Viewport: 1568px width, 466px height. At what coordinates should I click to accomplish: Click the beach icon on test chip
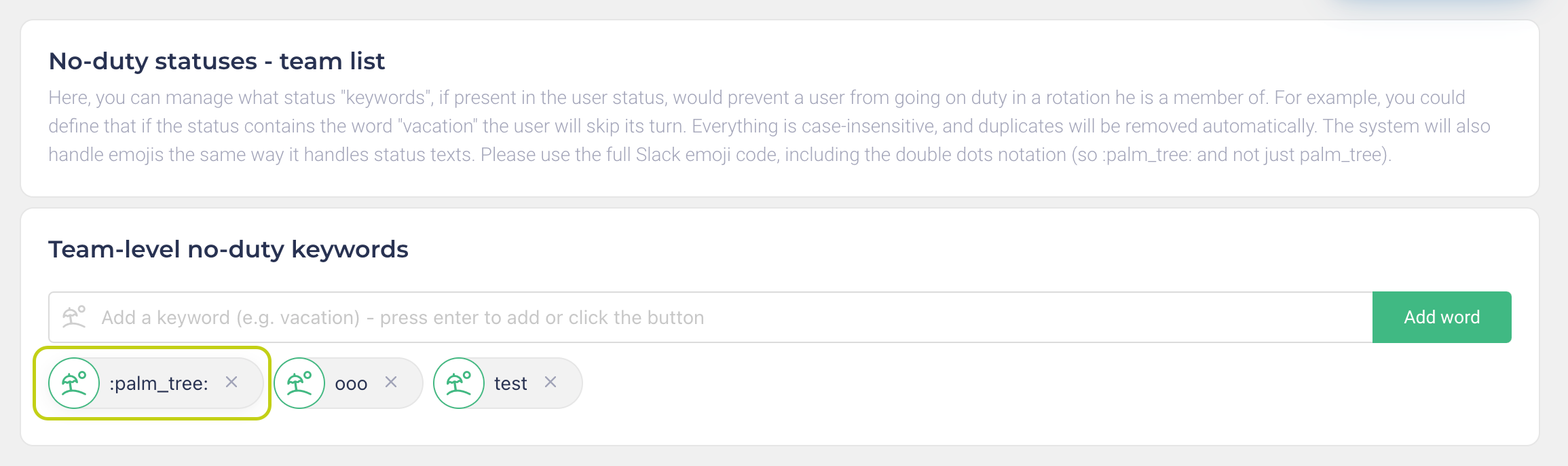coord(459,383)
